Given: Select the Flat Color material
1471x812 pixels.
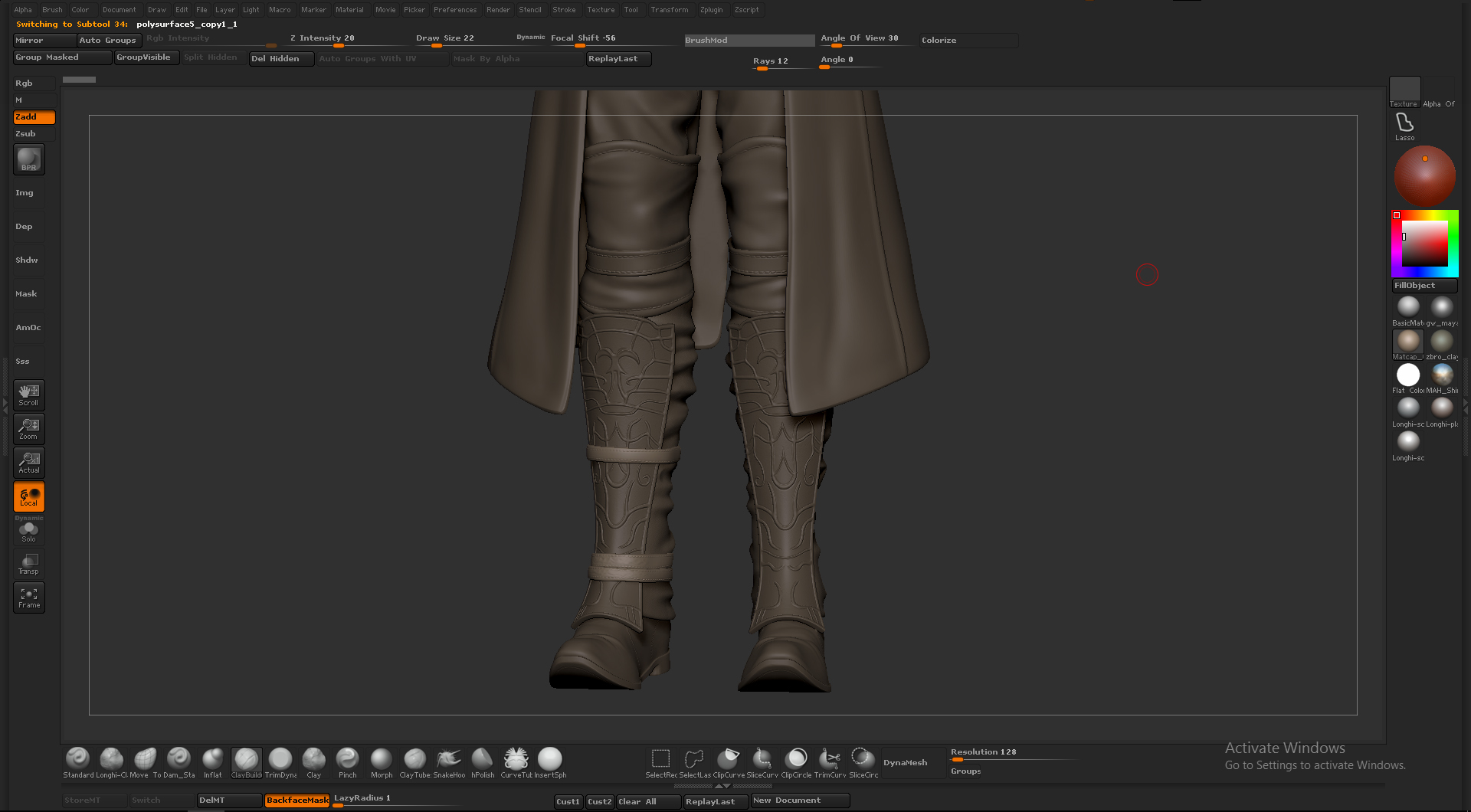Looking at the screenshot, I should tap(1408, 377).
